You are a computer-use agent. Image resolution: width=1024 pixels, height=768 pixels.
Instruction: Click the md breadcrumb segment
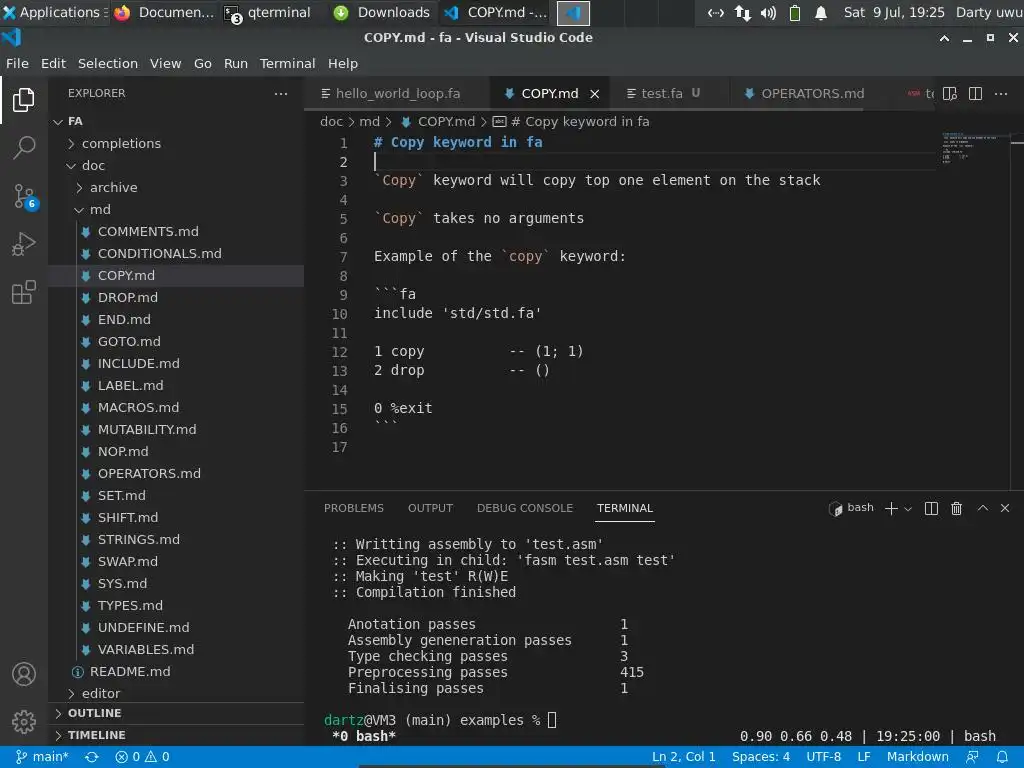[369, 121]
